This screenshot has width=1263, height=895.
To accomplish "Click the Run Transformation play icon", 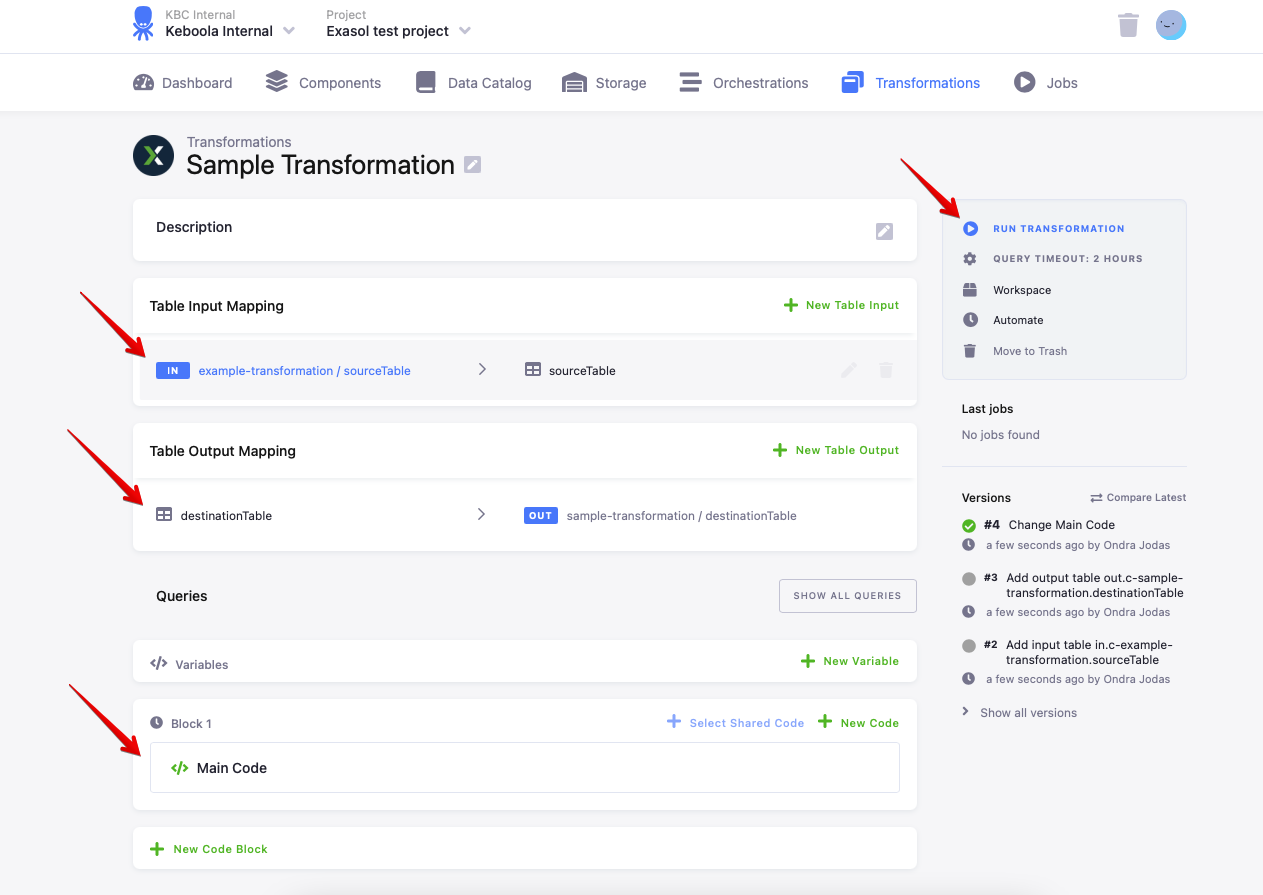I will tap(970, 229).
